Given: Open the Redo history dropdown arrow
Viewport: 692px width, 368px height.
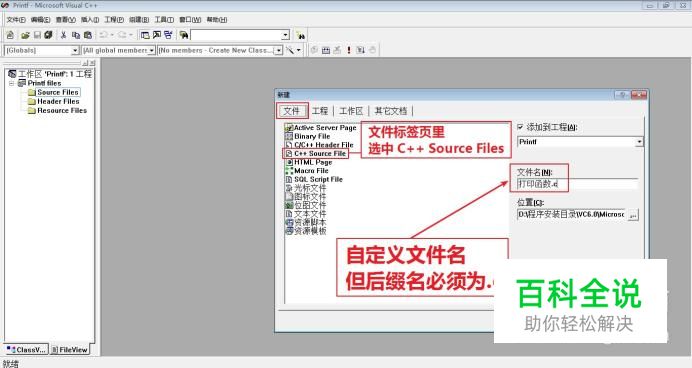Looking at the screenshot, I should (131, 35).
